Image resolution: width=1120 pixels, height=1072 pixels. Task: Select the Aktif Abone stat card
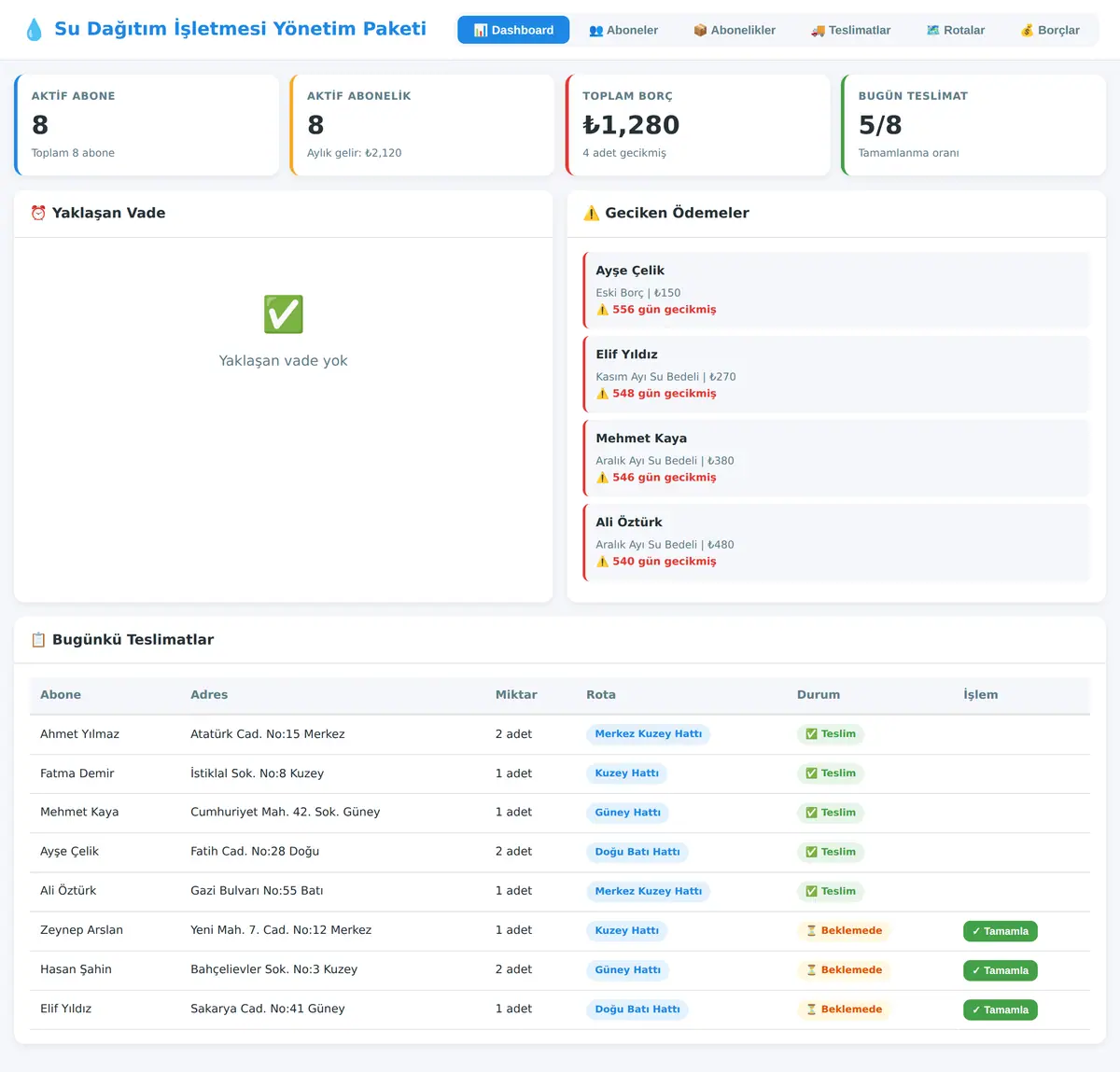click(x=147, y=125)
